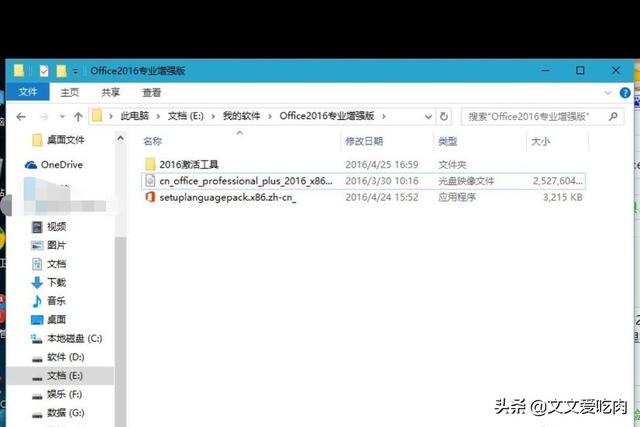This screenshot has width=640, height=427.
Task: Open 音乐 in navigation pane
Action: tap(56, 301)
